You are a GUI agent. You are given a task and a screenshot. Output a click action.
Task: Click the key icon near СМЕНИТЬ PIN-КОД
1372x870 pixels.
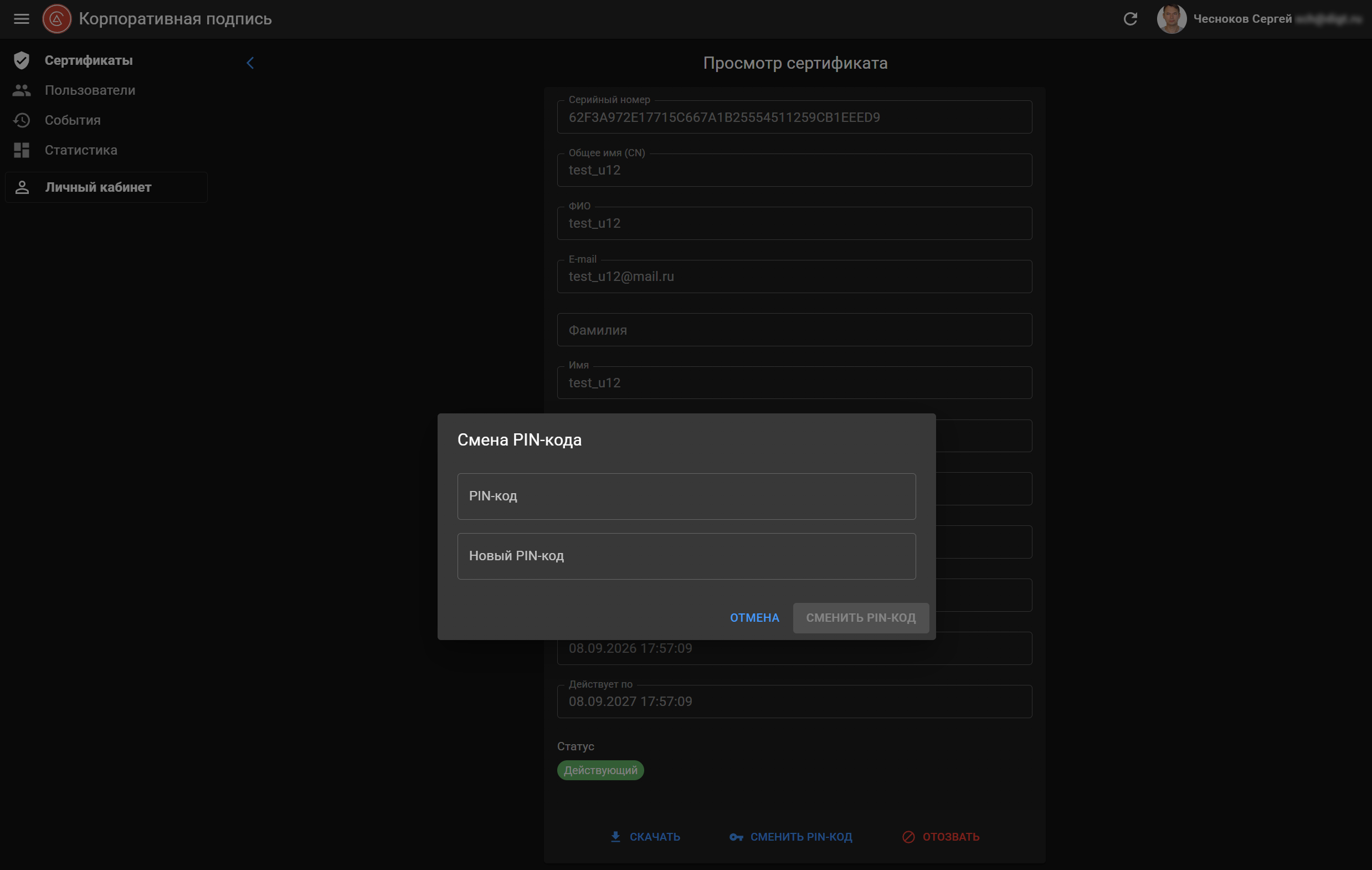click(x=736, y=837)
